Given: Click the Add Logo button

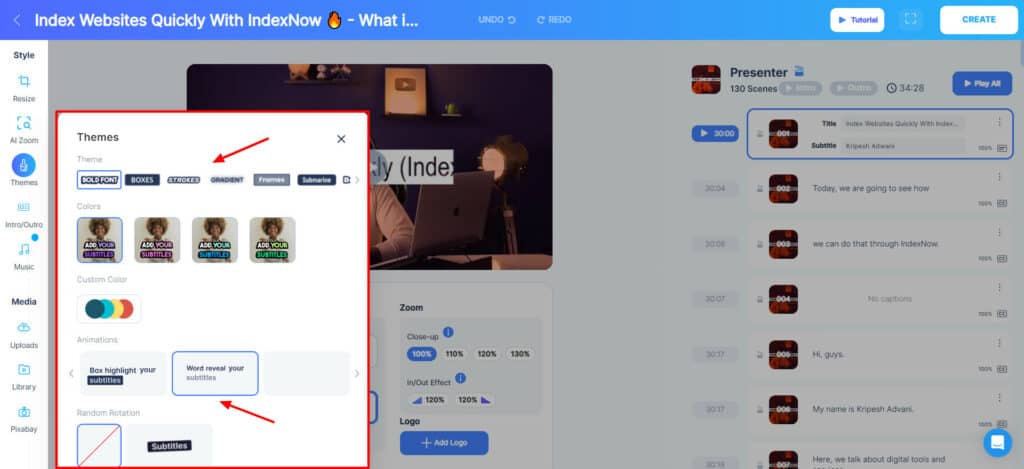Looking at the screenshot, I should click(444, 443).
